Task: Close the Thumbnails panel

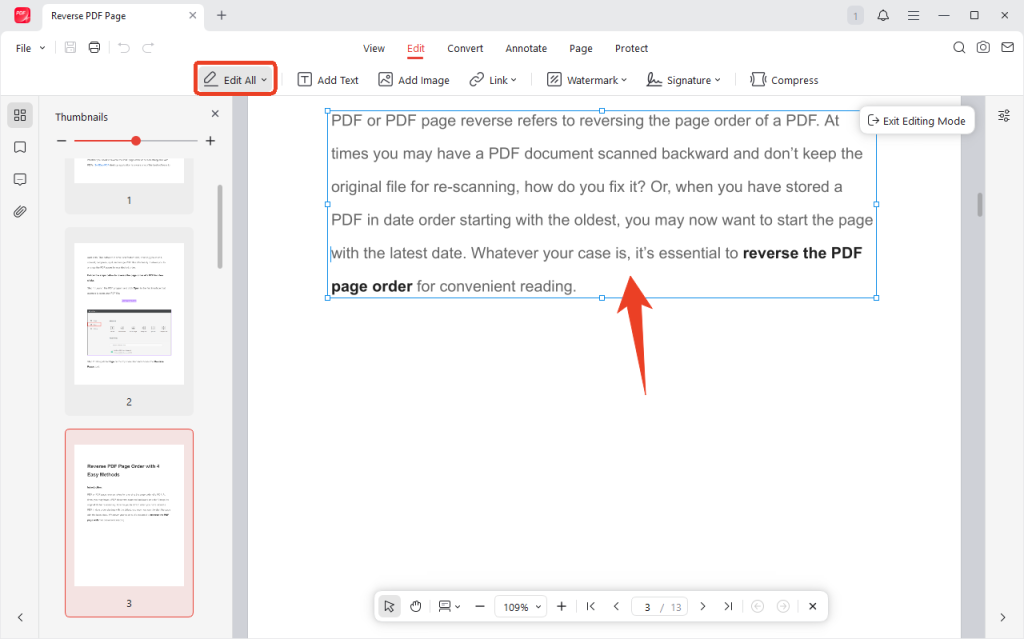Action: 215,114
